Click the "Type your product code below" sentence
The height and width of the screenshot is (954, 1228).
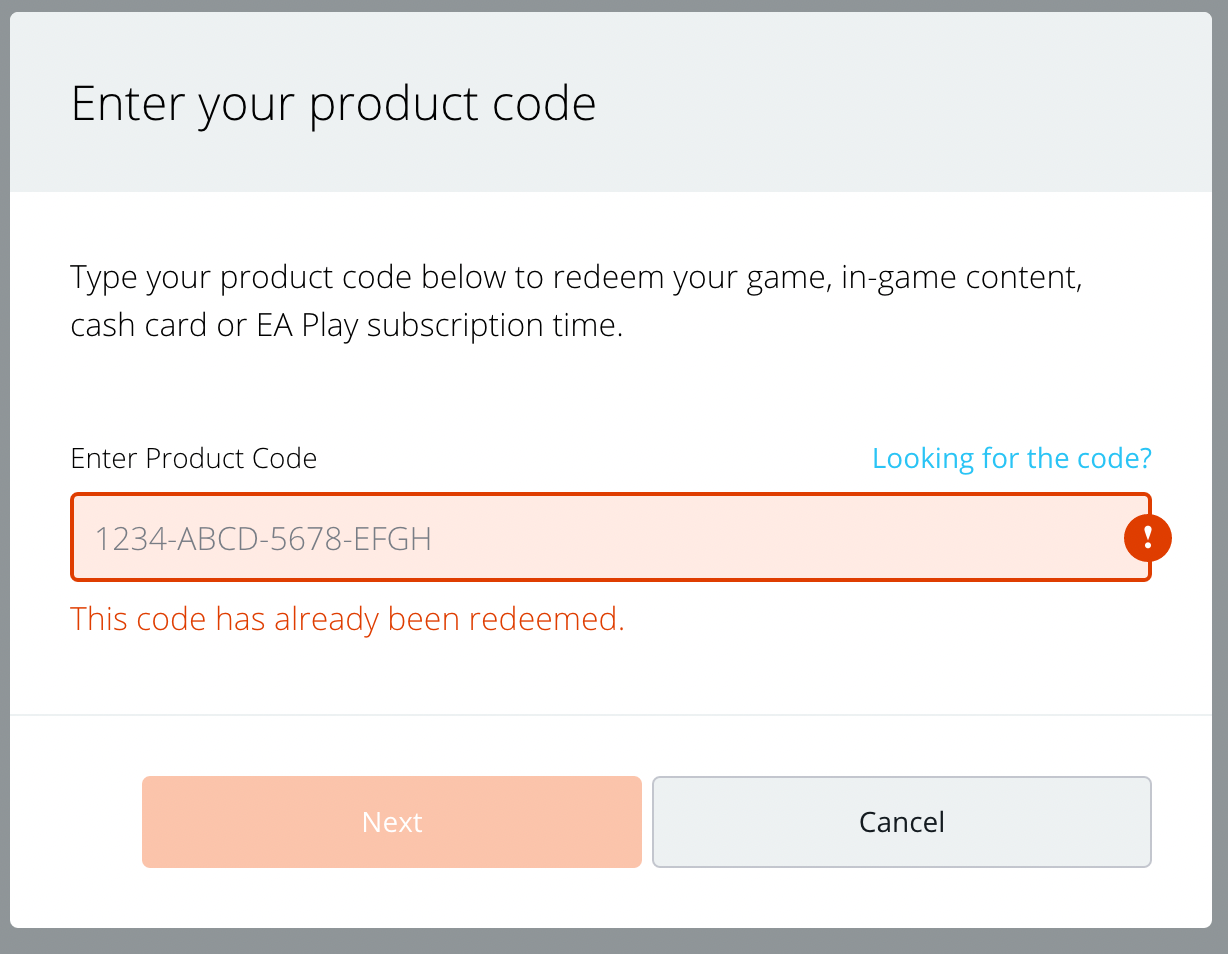(290, 276)
